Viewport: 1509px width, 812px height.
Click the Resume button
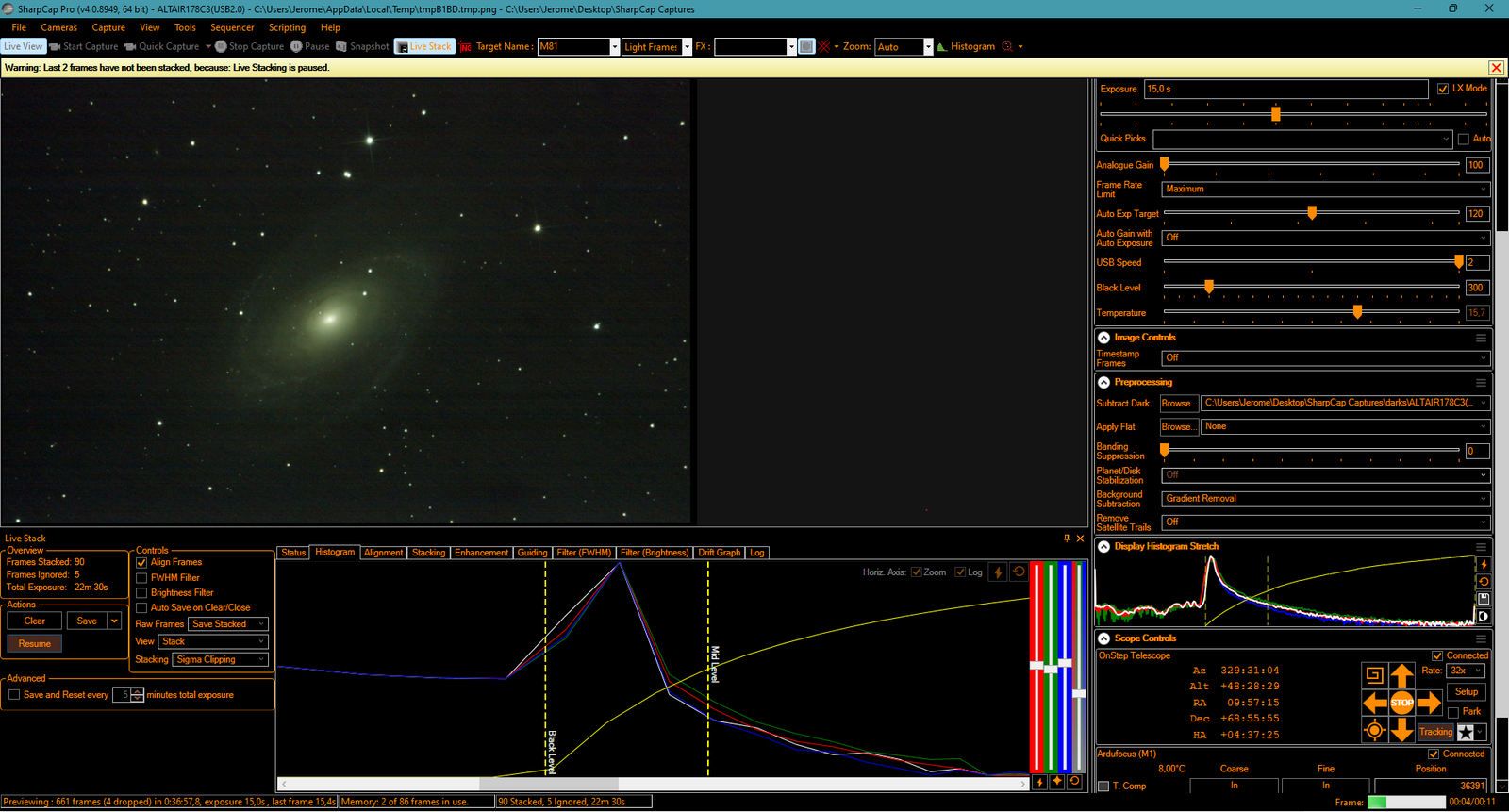point(35,644)
